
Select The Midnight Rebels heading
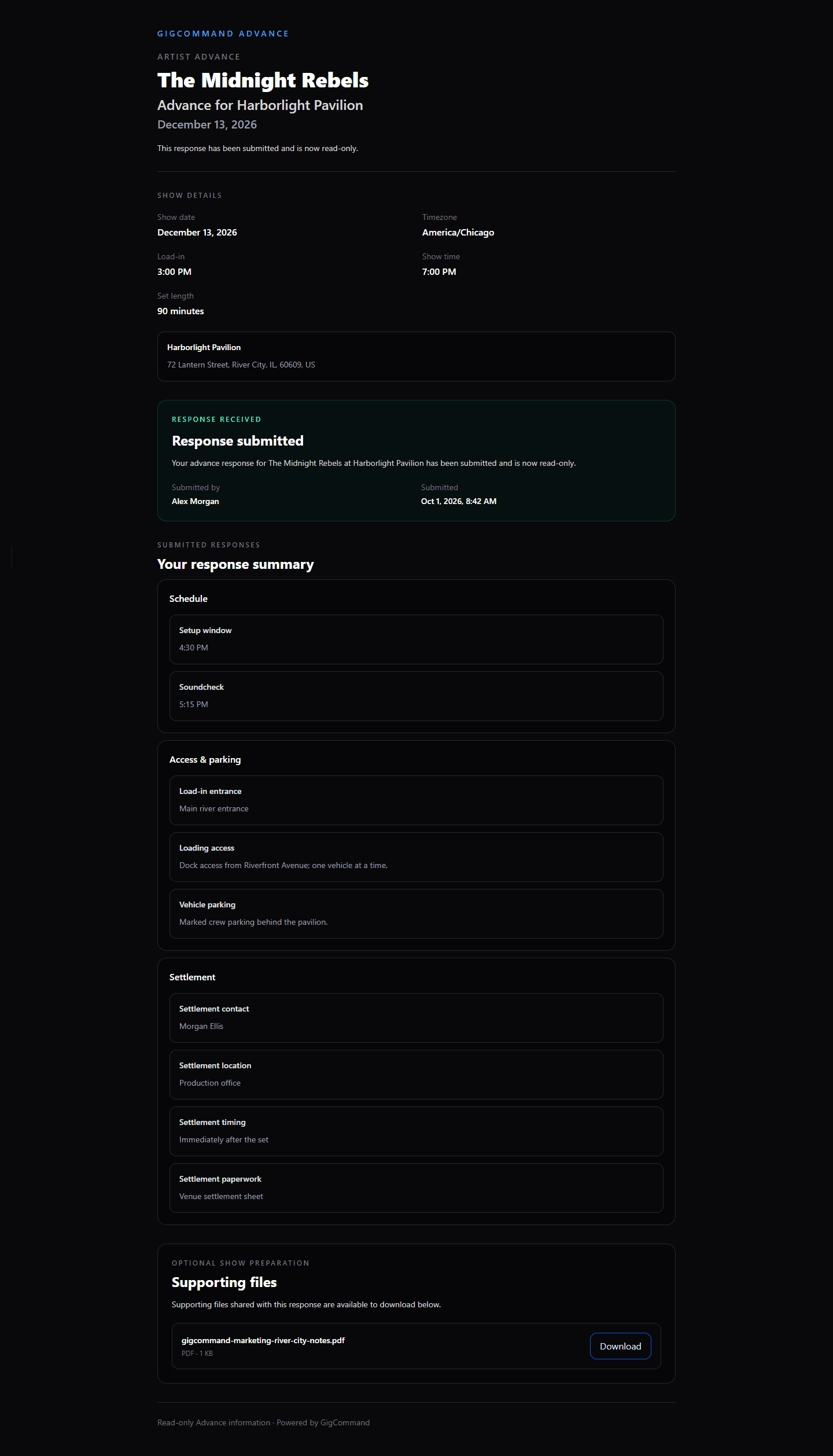pyautogui.click(x=263, y=80)
